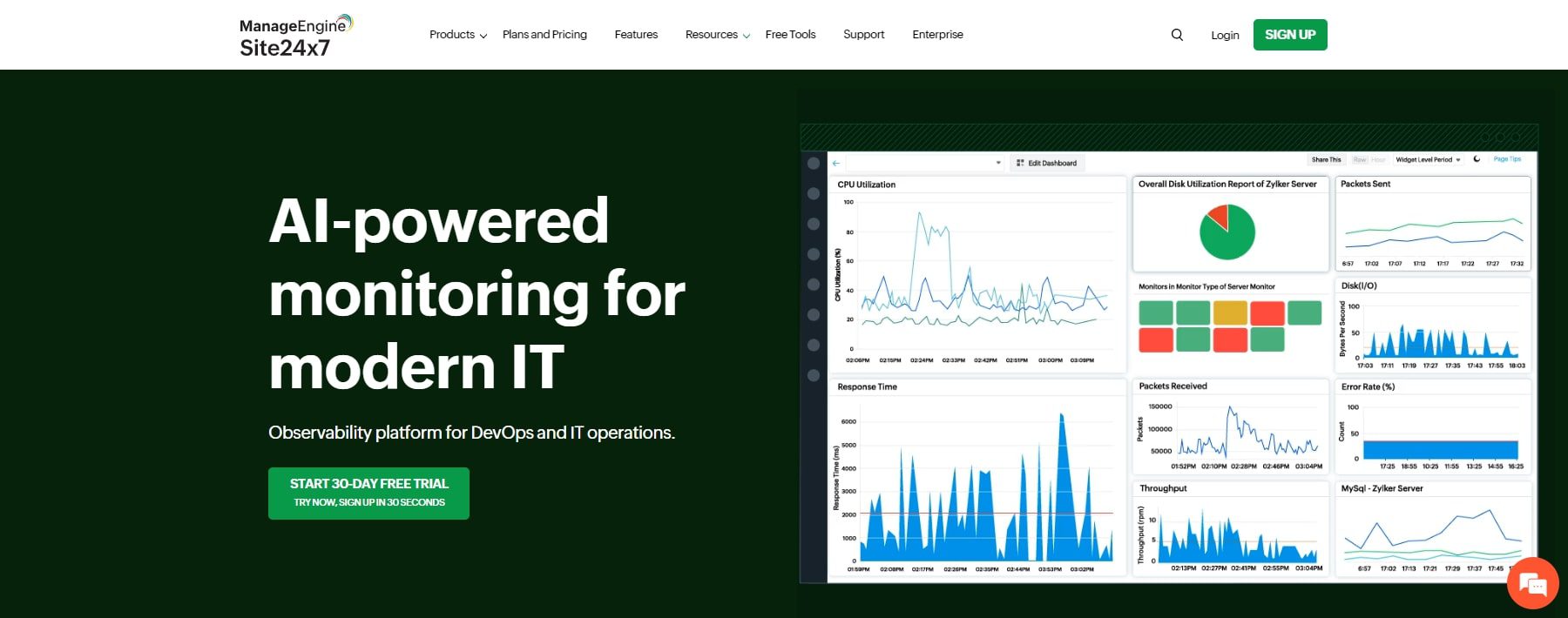Click the disk utilization pie chart
This screenshot has height=618, width=1568.
(x=1227, y=232)
